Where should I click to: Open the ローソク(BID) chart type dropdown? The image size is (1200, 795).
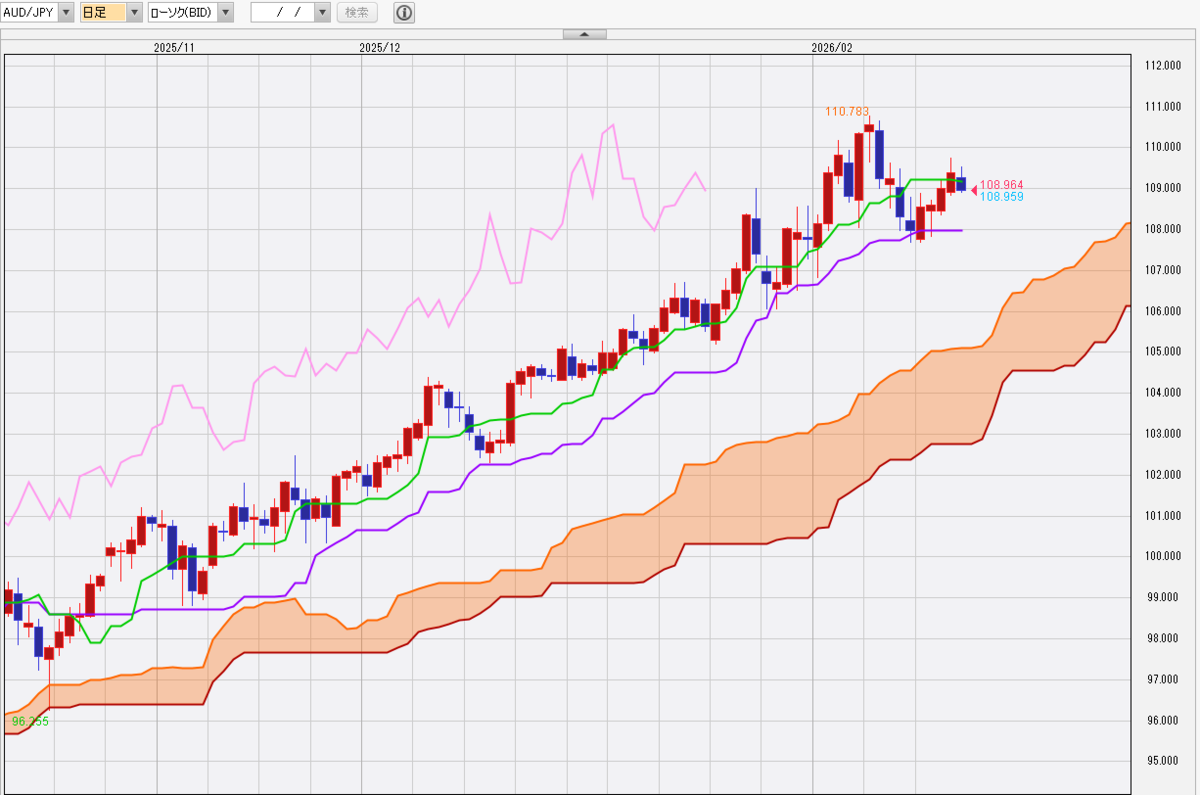tap(225, 13)
